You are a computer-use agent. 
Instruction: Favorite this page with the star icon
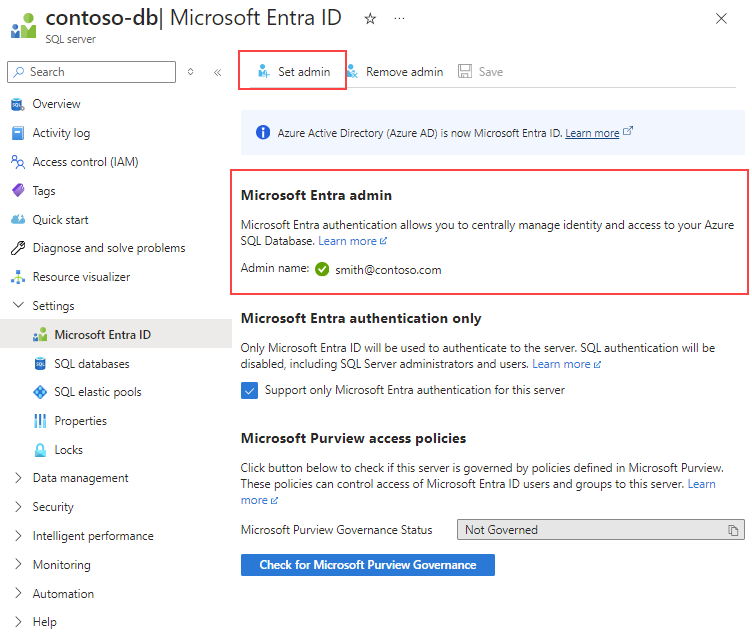tap(370, 19)
